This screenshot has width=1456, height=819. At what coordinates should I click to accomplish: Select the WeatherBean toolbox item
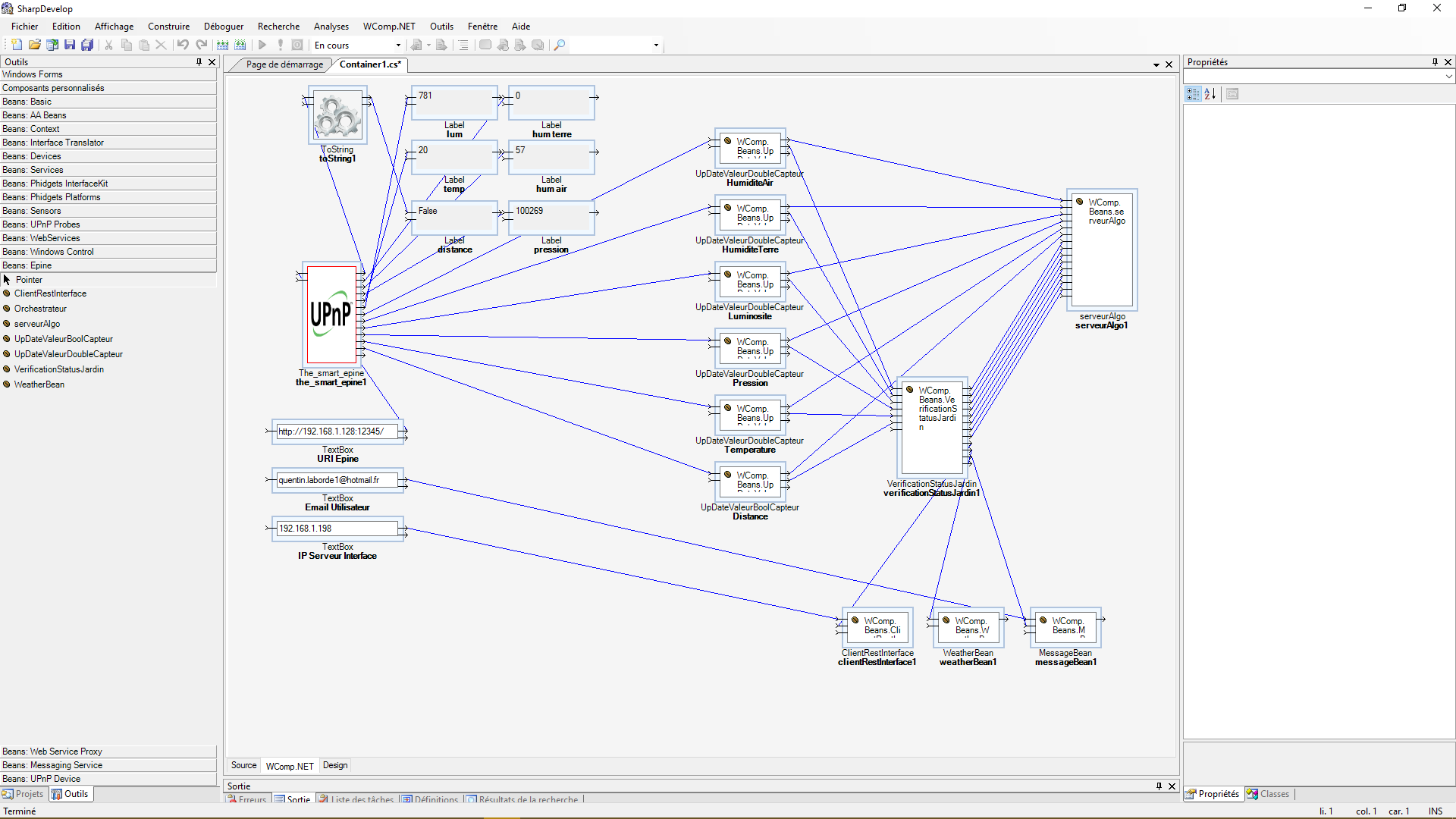(39, 384)
